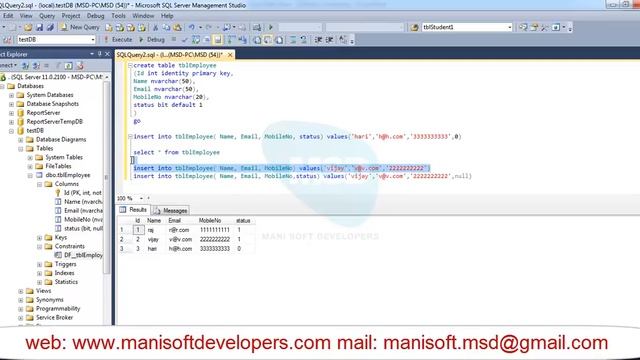Click the Filter icon in Object Explorer toolbar
640x360 pixels.
pyautogui.click(x=58, y=66)
